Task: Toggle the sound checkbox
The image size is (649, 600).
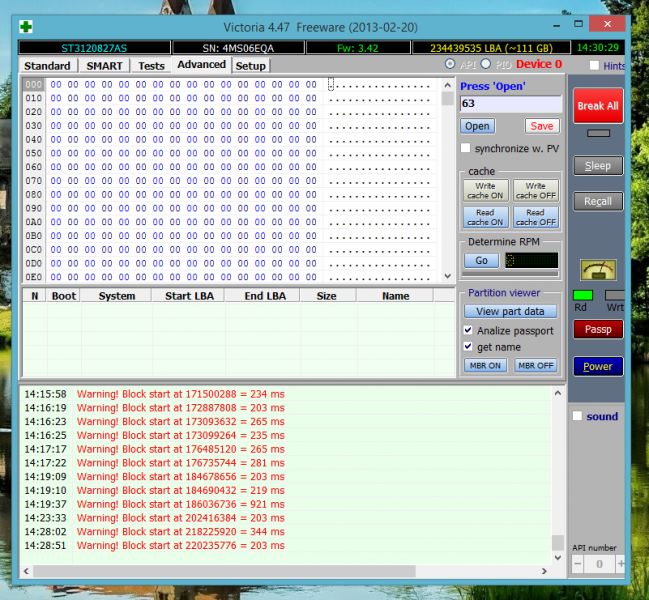Action: pos(577,416)
